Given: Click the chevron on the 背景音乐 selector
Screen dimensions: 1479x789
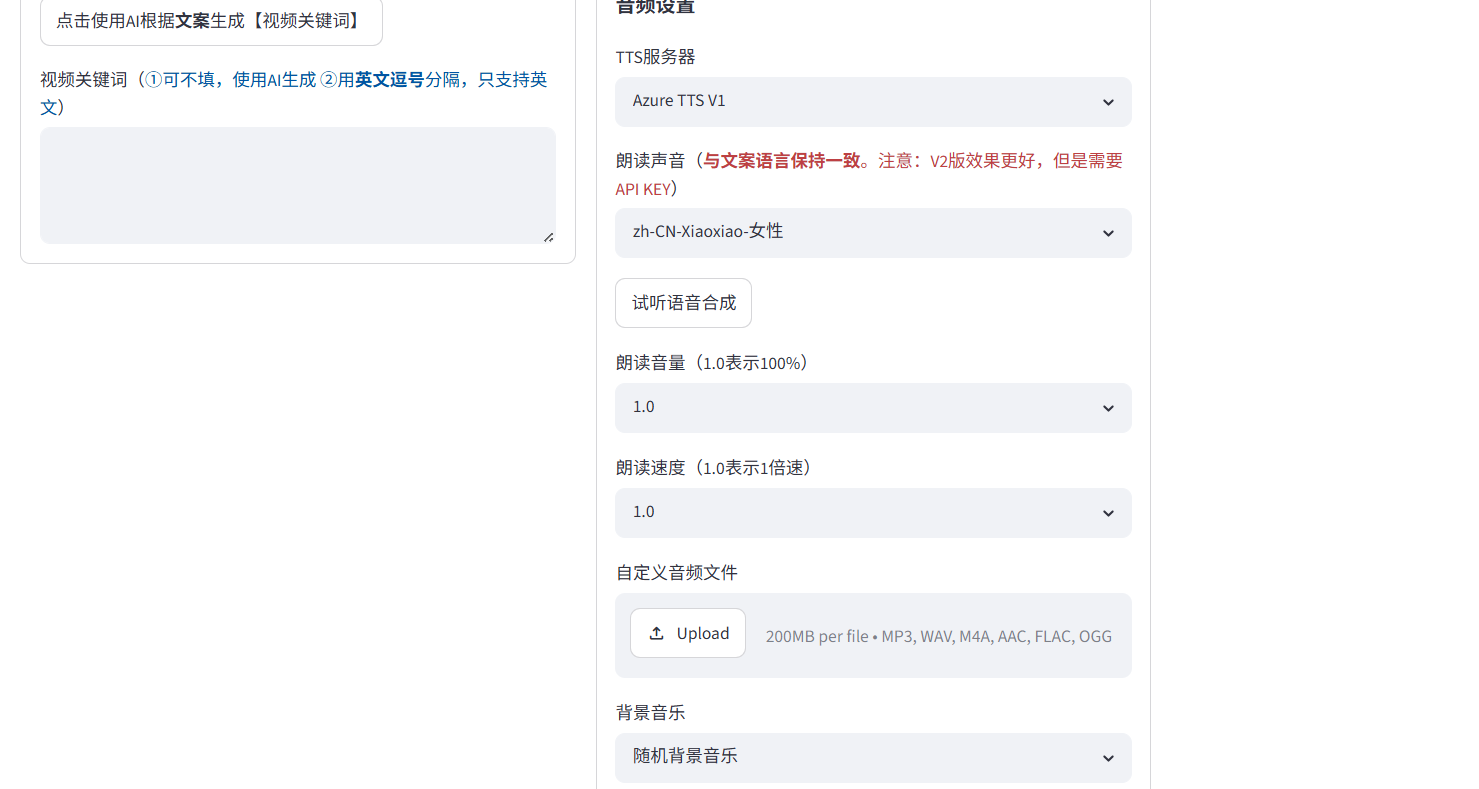Looking at the screenshot, I should point(1108,758).
